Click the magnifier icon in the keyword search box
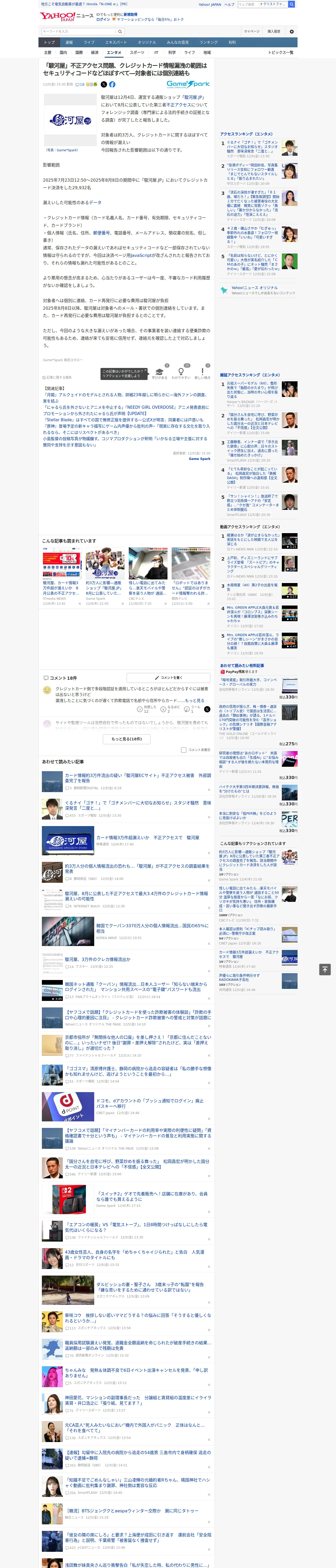This screenshot has height=1568, width=336. tap(120, 32)
